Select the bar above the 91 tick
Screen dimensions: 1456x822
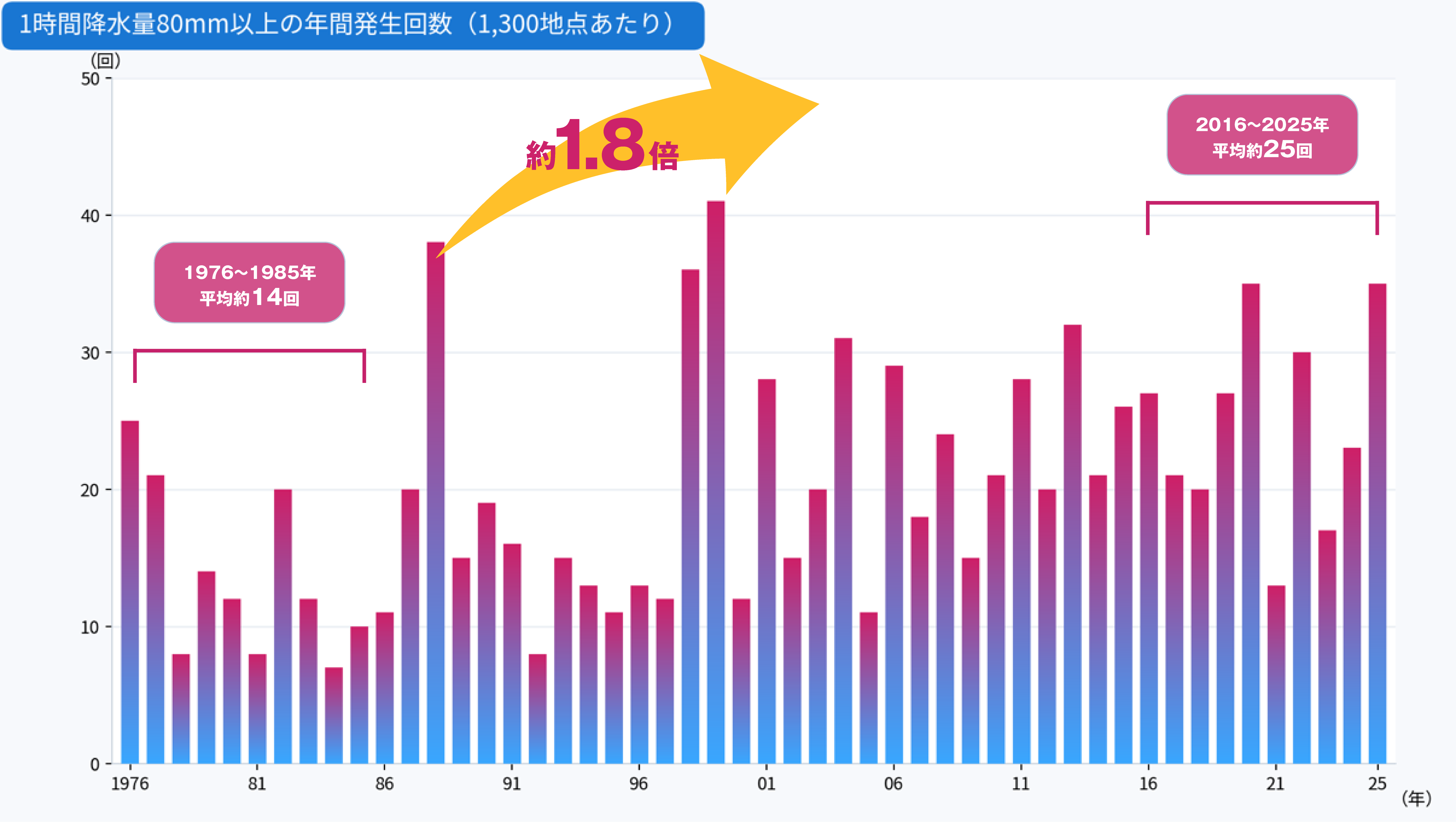click(512, 654)
